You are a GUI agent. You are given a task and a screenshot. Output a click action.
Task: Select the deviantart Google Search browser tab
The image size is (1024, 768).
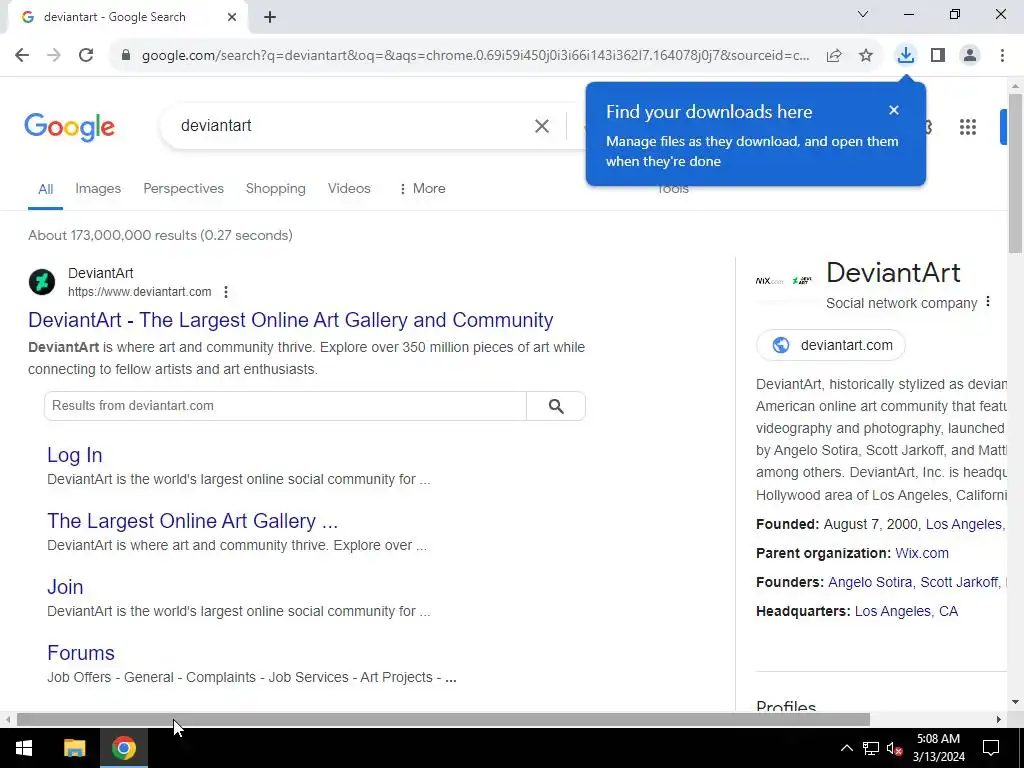[x=127, y=17]
